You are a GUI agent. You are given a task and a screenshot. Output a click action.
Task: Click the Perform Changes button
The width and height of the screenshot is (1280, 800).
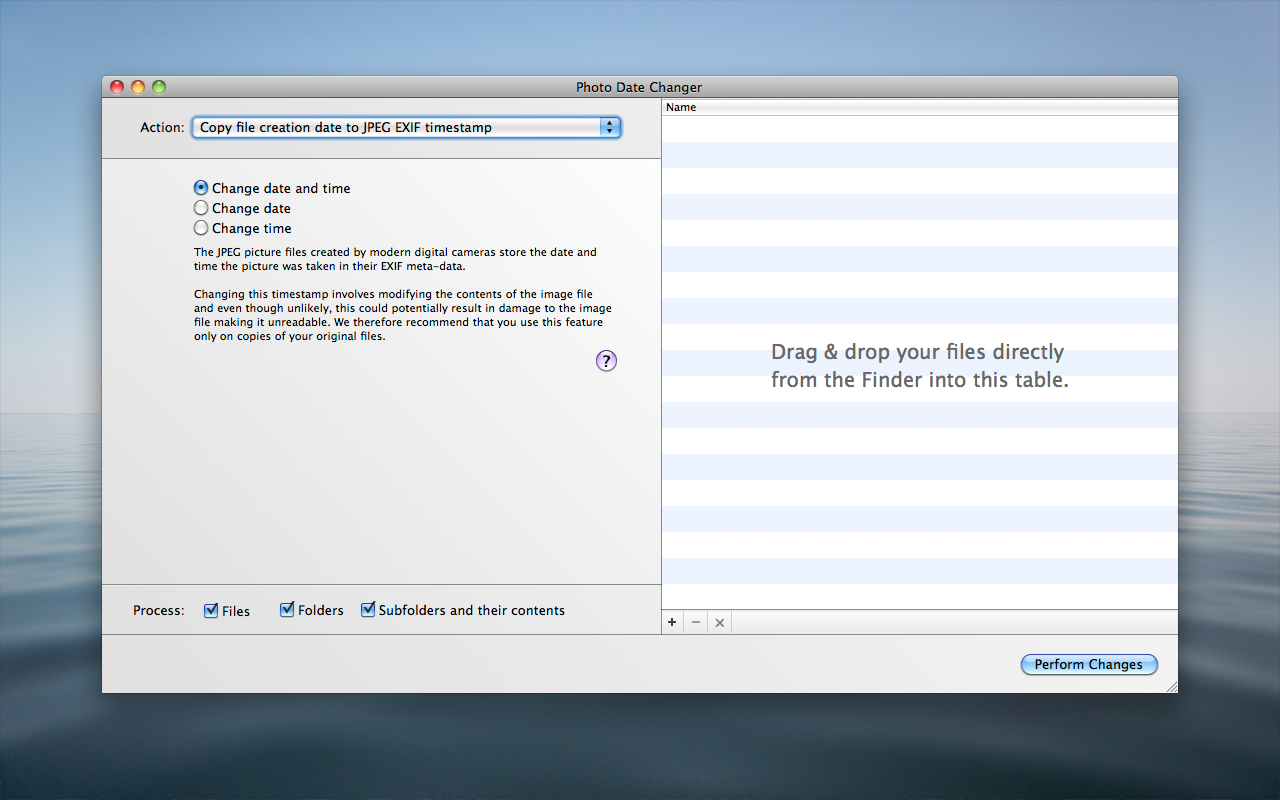pyautogui.click(x=1089, y=664)
